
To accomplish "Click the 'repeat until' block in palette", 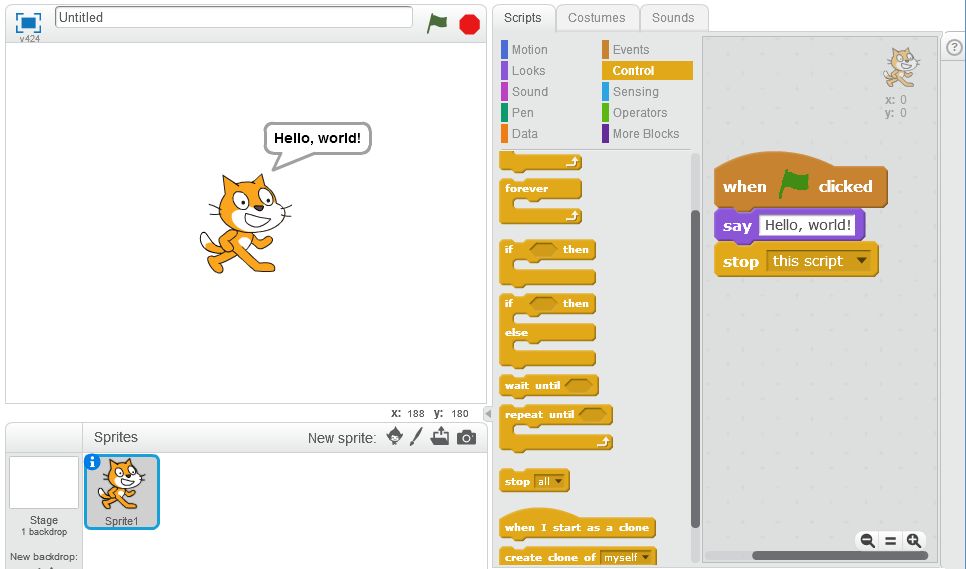I will pyautogui.click(x=539, y=415).
